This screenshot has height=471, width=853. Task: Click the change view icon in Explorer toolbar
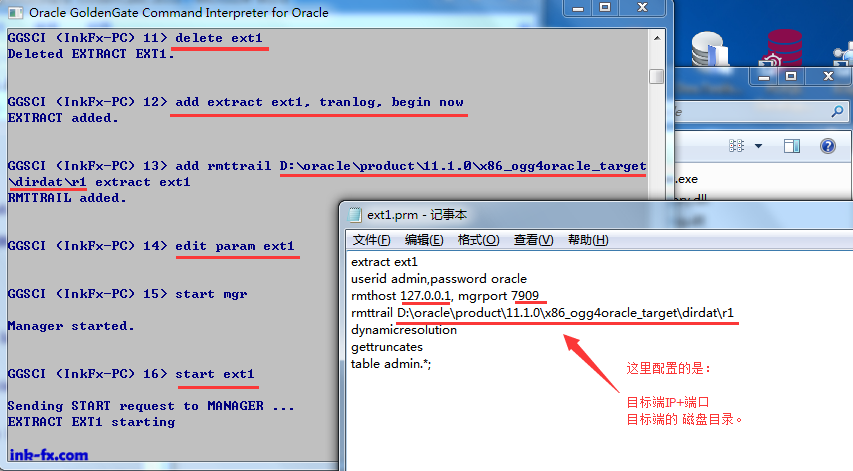736,146
